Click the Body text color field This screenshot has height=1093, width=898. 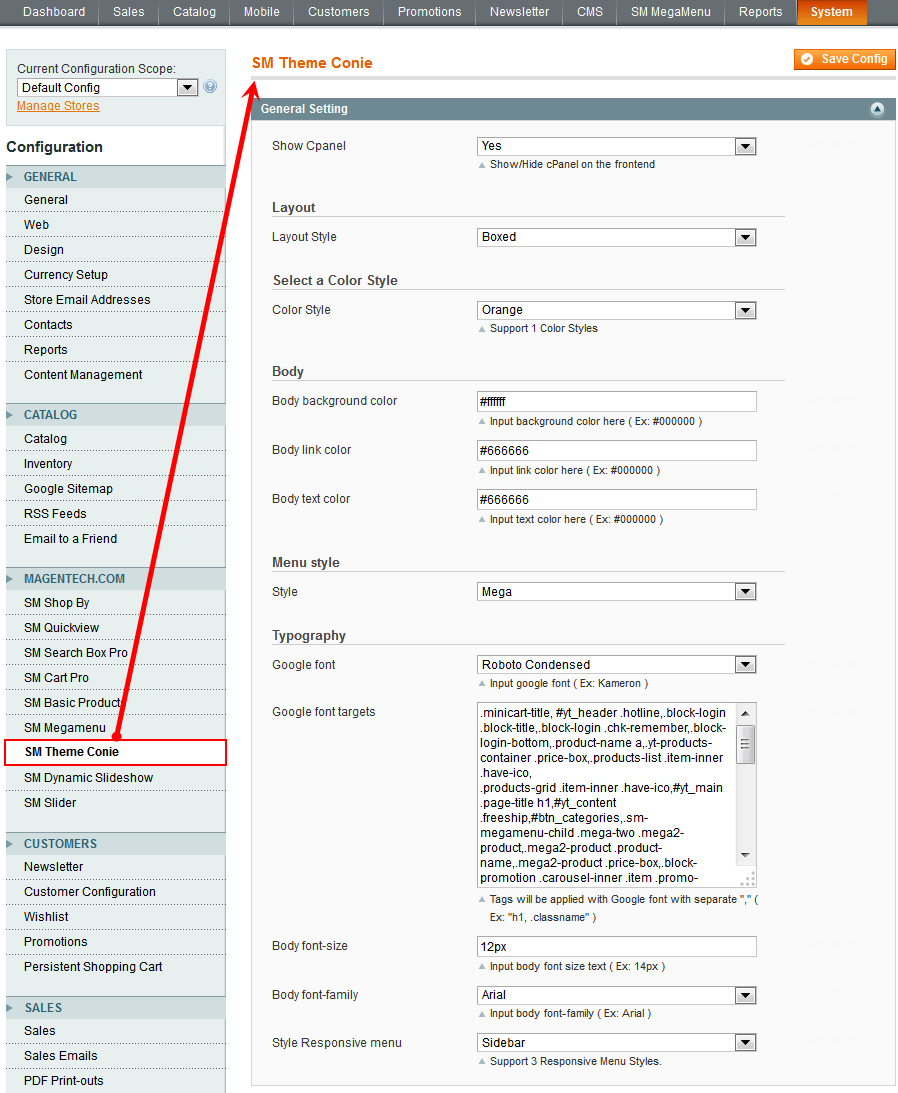click(616, 500)
